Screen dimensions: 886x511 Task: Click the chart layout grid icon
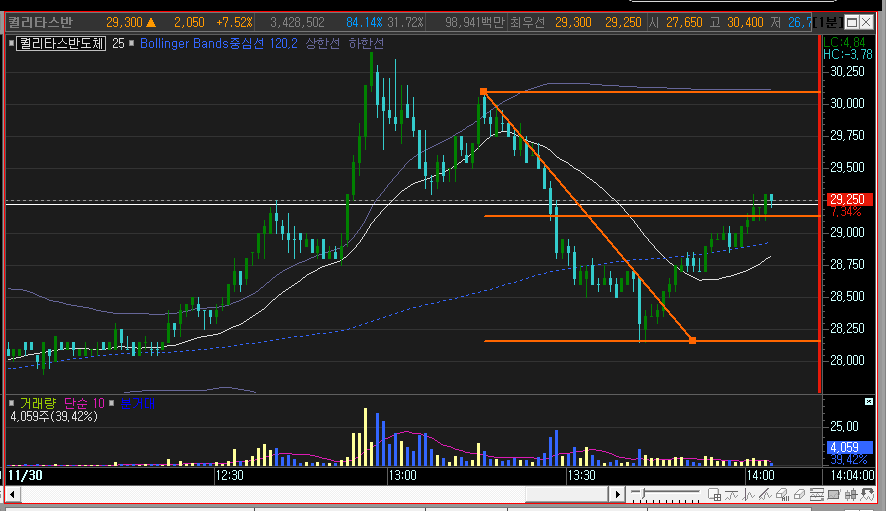714,495
